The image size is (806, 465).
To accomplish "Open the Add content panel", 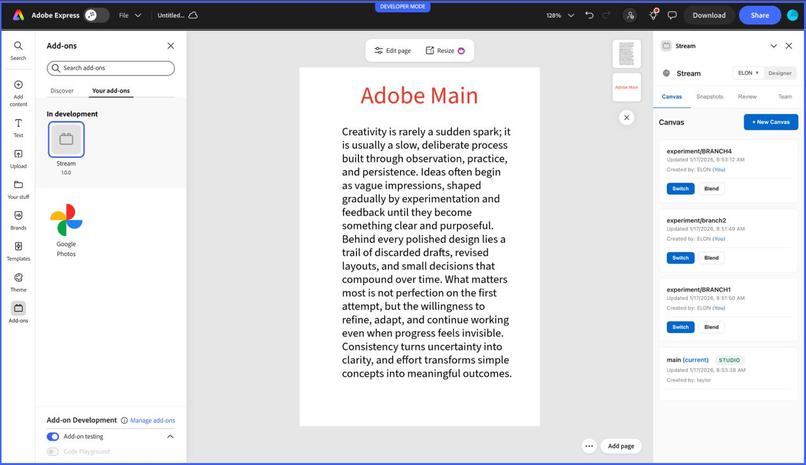I will (x=18, y=93).
